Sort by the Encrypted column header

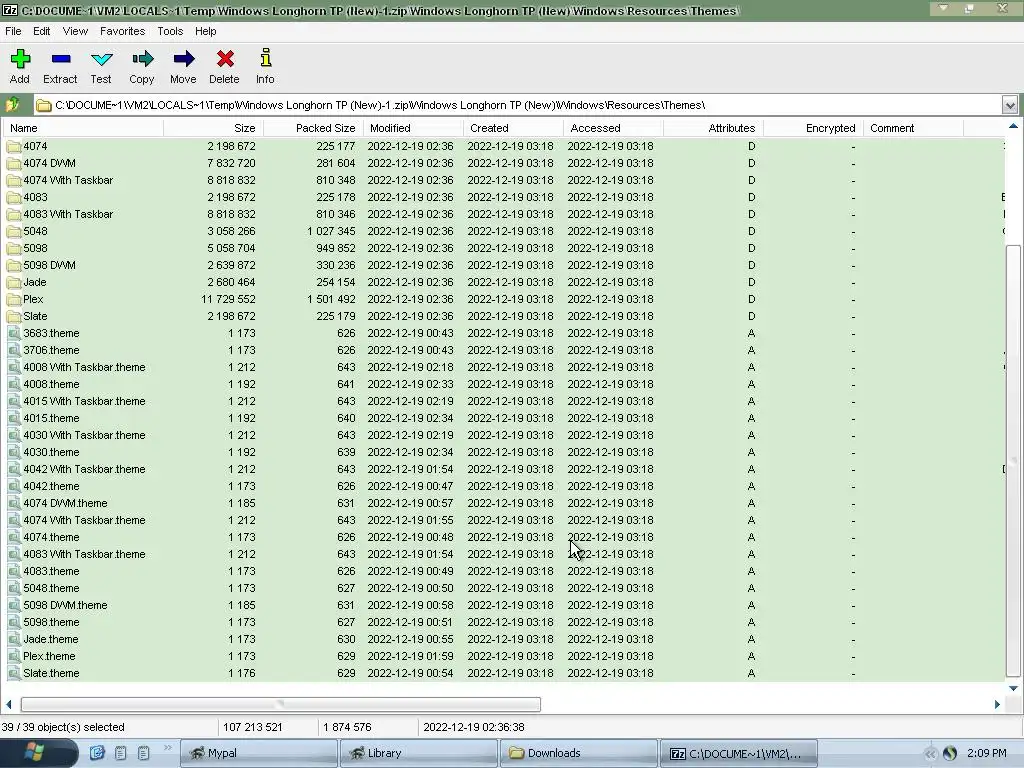(812, 128)
